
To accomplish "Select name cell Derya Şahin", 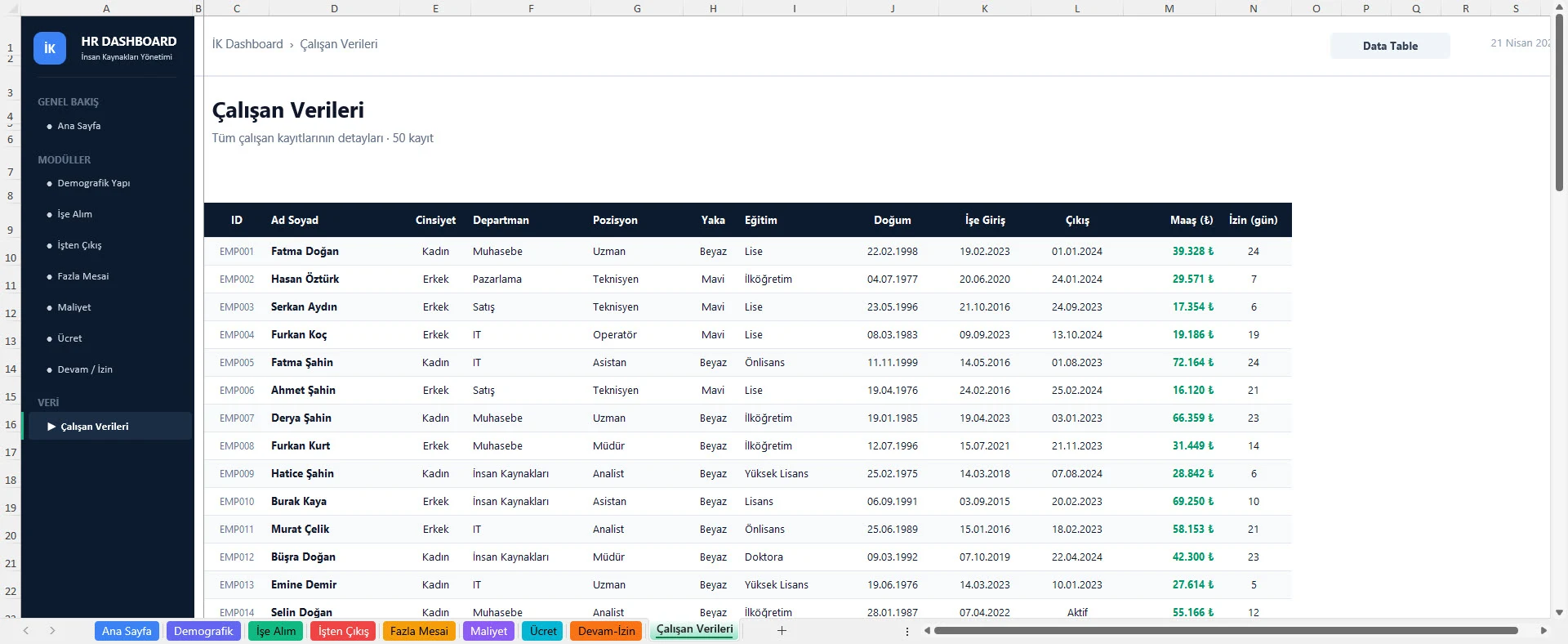I will click(x=301, y=418).
